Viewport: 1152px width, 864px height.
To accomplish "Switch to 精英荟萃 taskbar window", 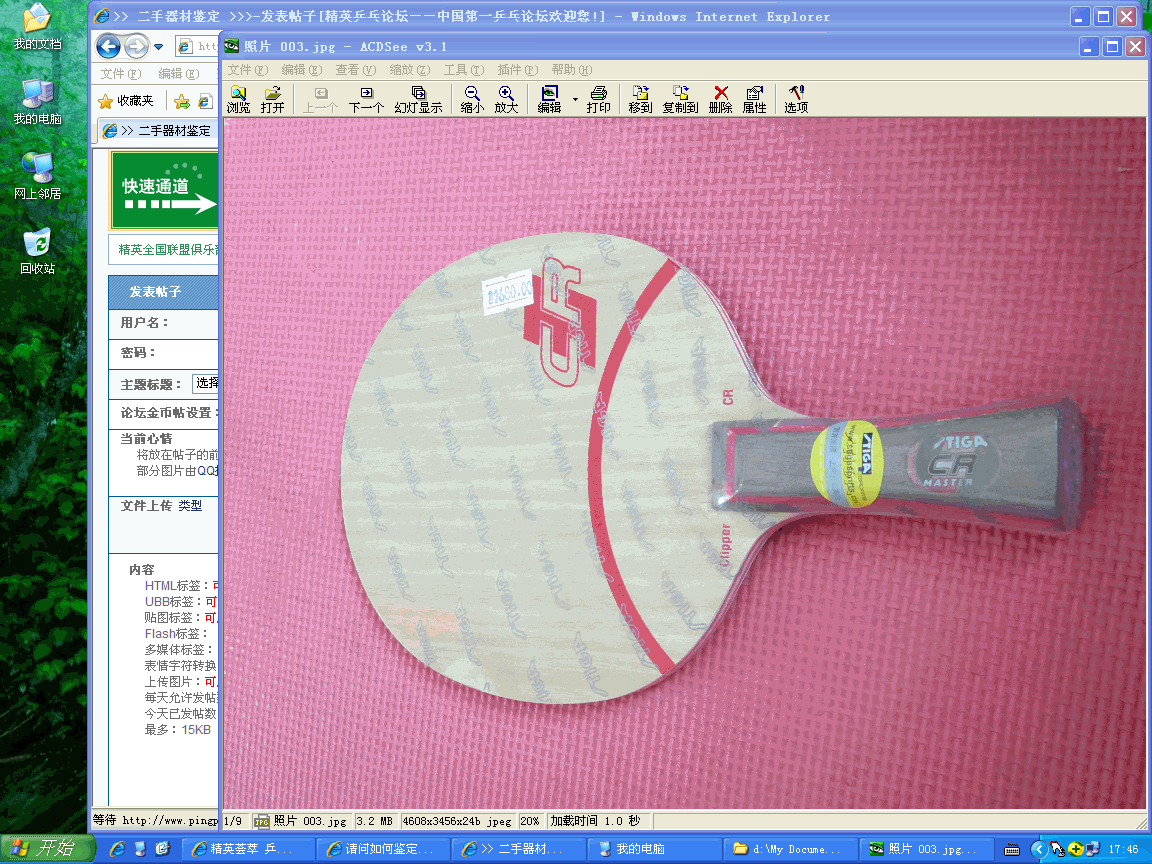I will point(249,849).
